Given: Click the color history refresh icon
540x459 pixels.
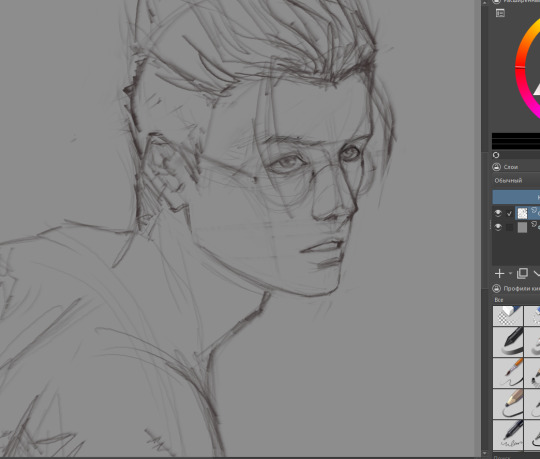Looking at the screenshot, I should (496, 155).
